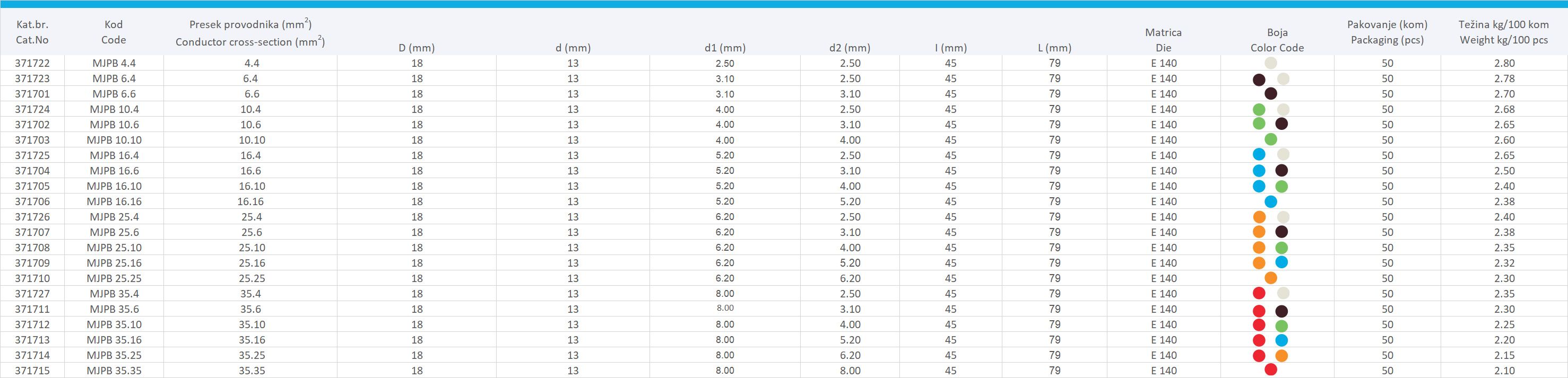This screenshot has height=378, width=1568.
Task: Click the orange dot in row MJPB 35.25
Action: click(x=1281, y=356)
